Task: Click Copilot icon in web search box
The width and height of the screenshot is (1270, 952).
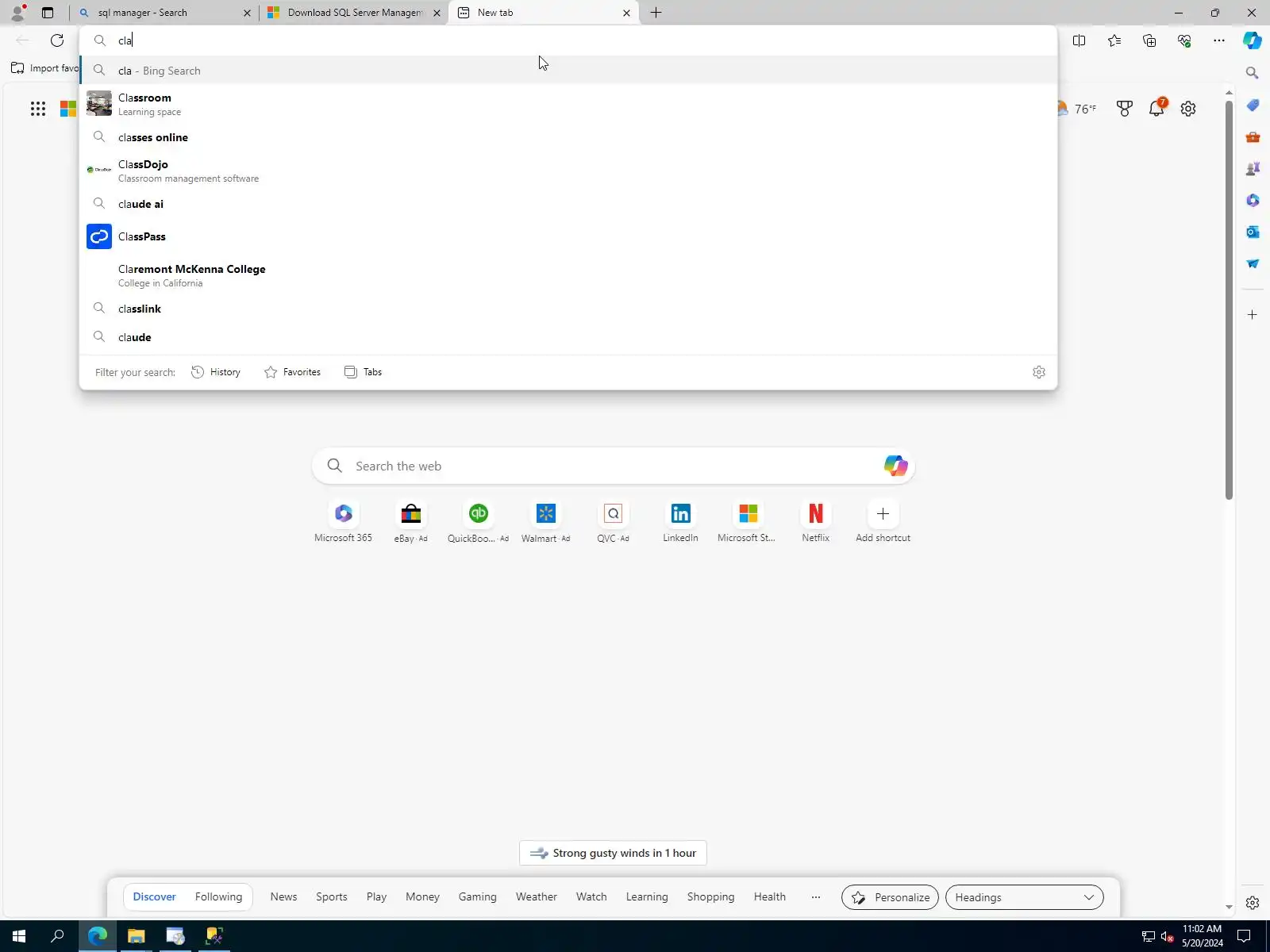Action: pyautogui.click(x=895, y=466)
